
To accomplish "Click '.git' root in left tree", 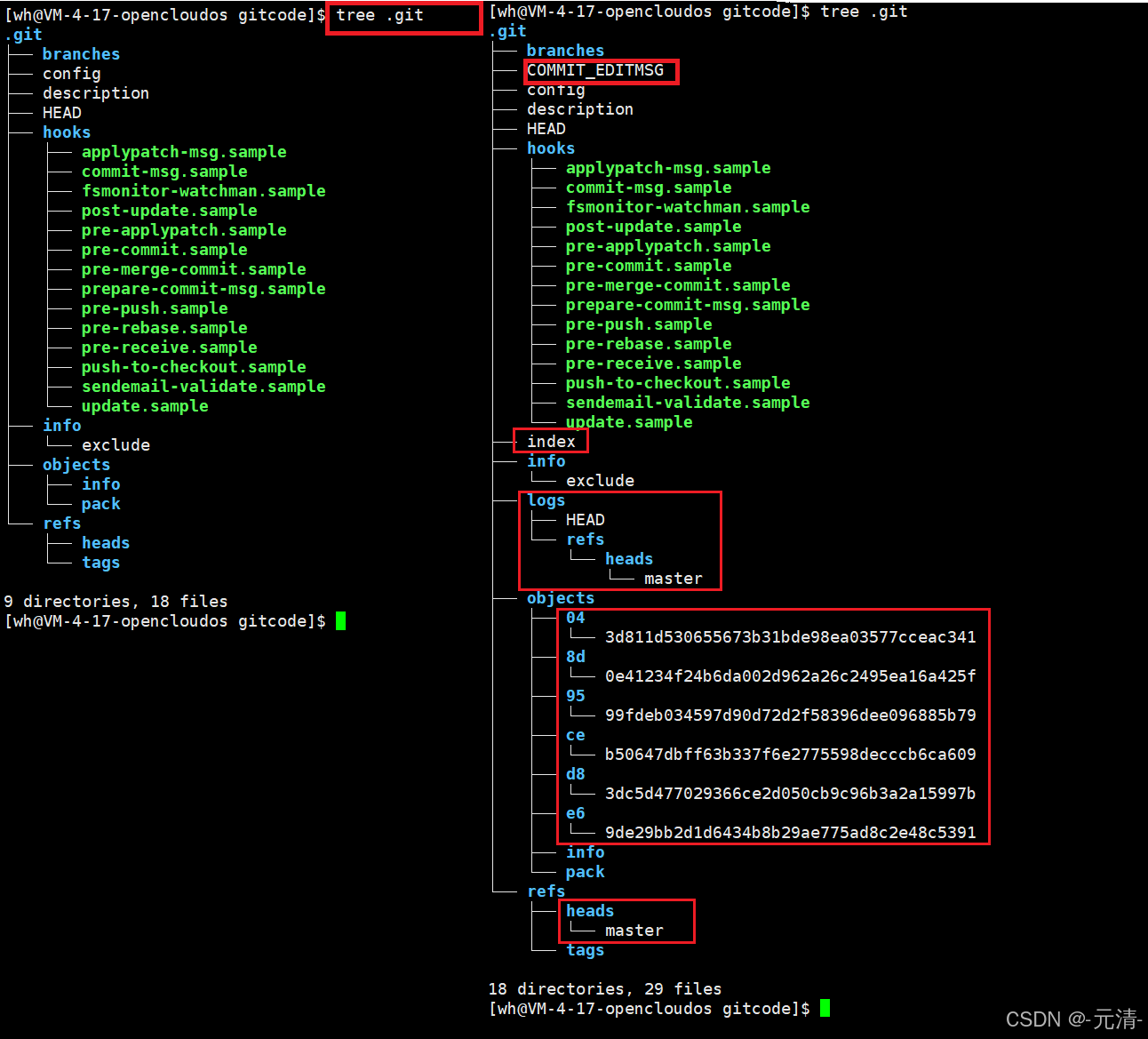I will pyautogui.click(x=23, y=35).
